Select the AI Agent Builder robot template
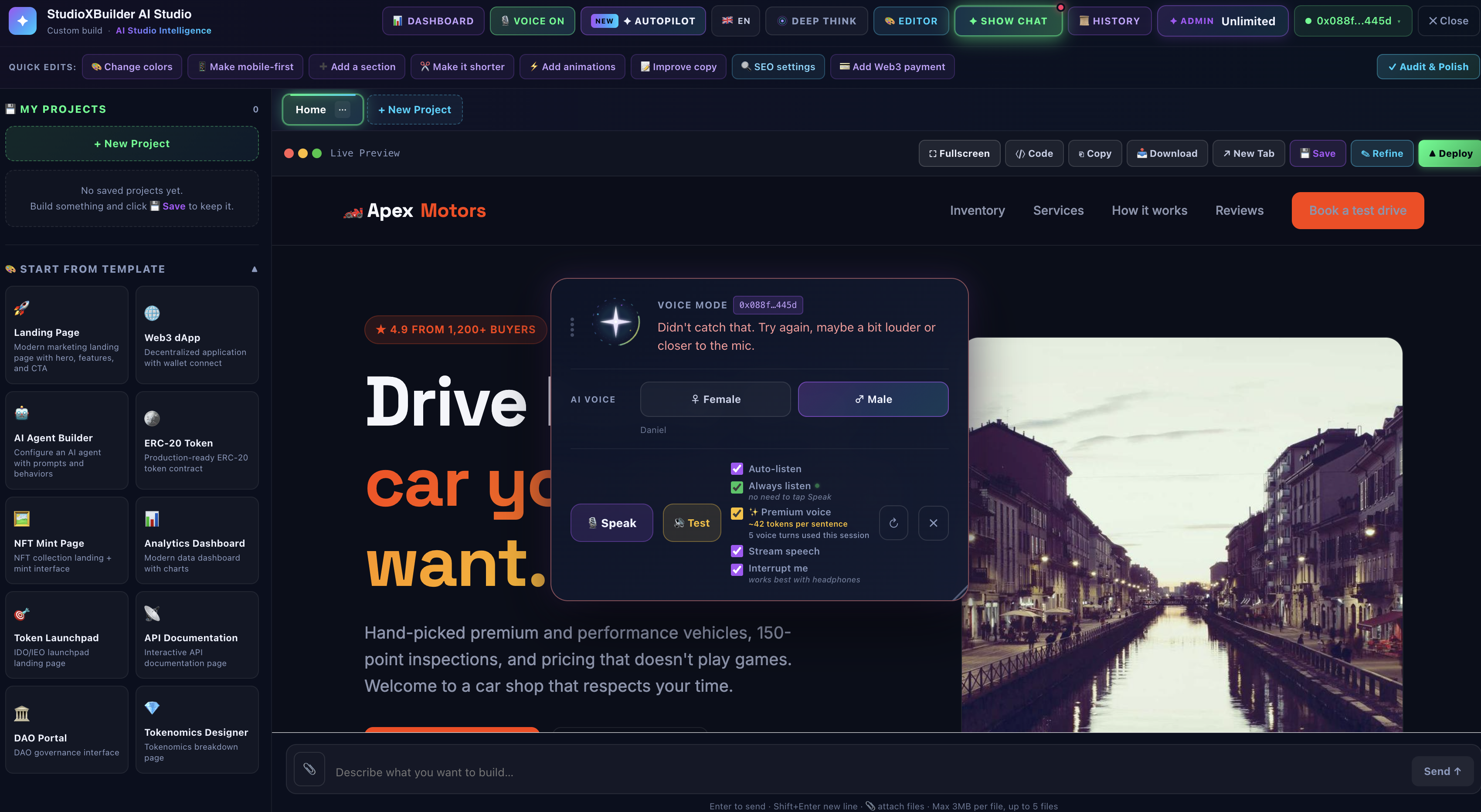This screenshot has width=1481, height=812. pyautogui.click(x=67, y=441)
